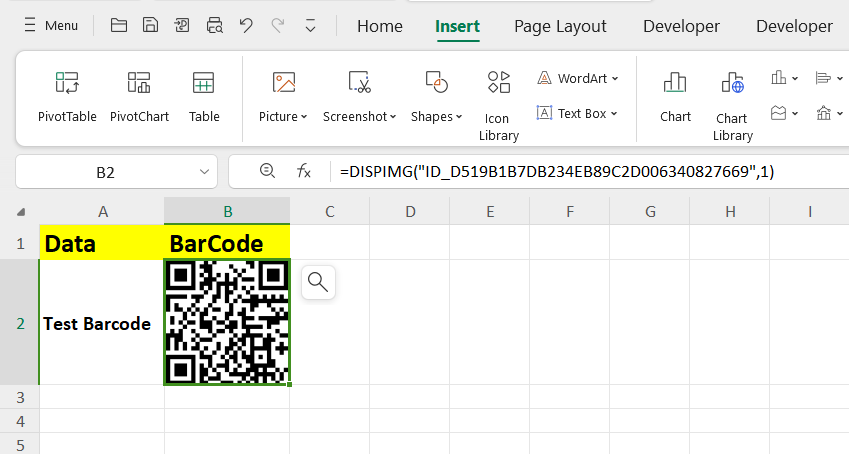Click the Text Box button
Viewport: 849px width, 454px height.
point(578,113)
